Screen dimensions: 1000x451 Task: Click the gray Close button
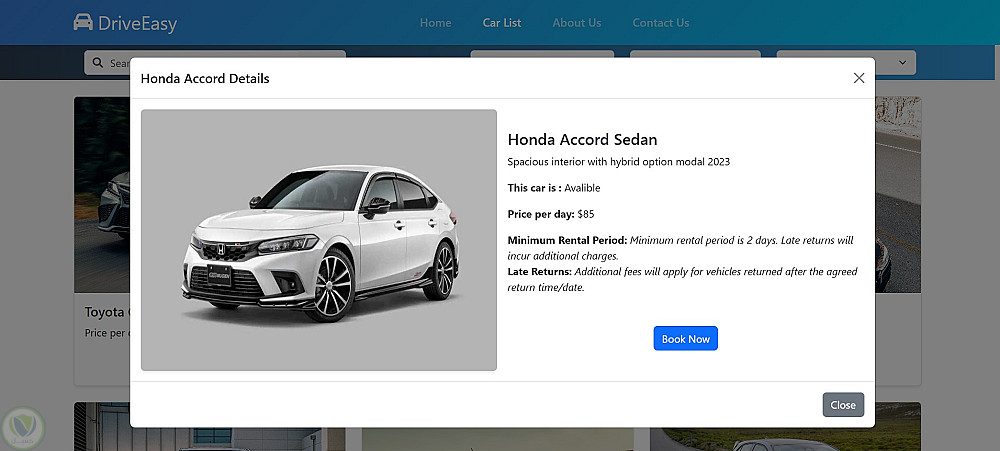tap(842, 405)
